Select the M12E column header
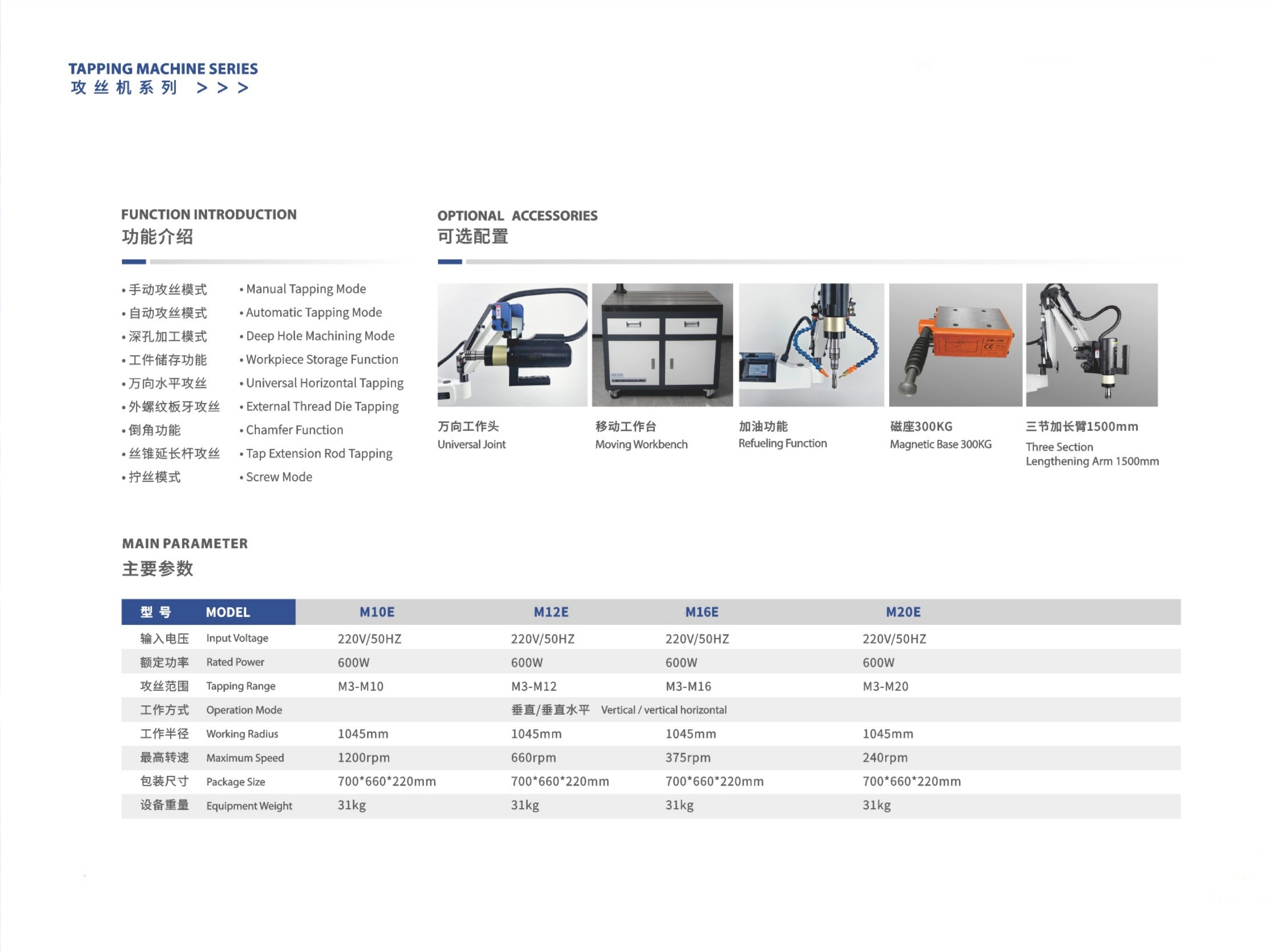The height and width of the screenshot is (952, 1277). 550,612
